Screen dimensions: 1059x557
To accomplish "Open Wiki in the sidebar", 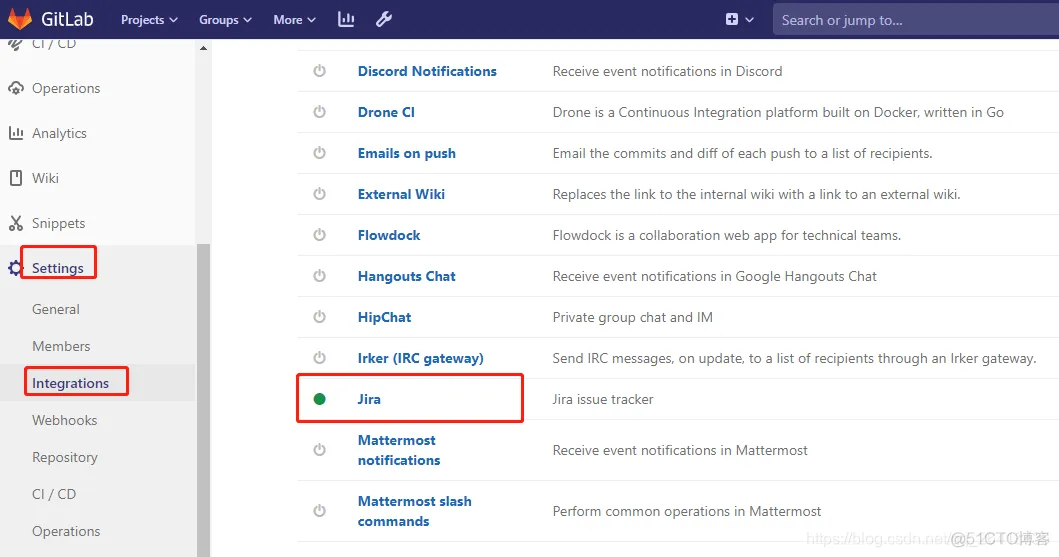I will pos(45,178).
